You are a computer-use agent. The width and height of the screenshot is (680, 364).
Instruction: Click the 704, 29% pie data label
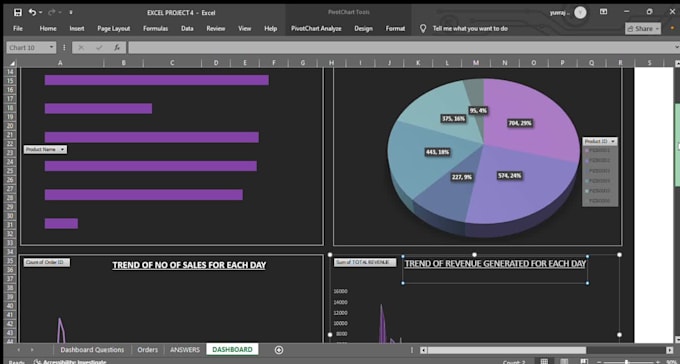point(520,123)
